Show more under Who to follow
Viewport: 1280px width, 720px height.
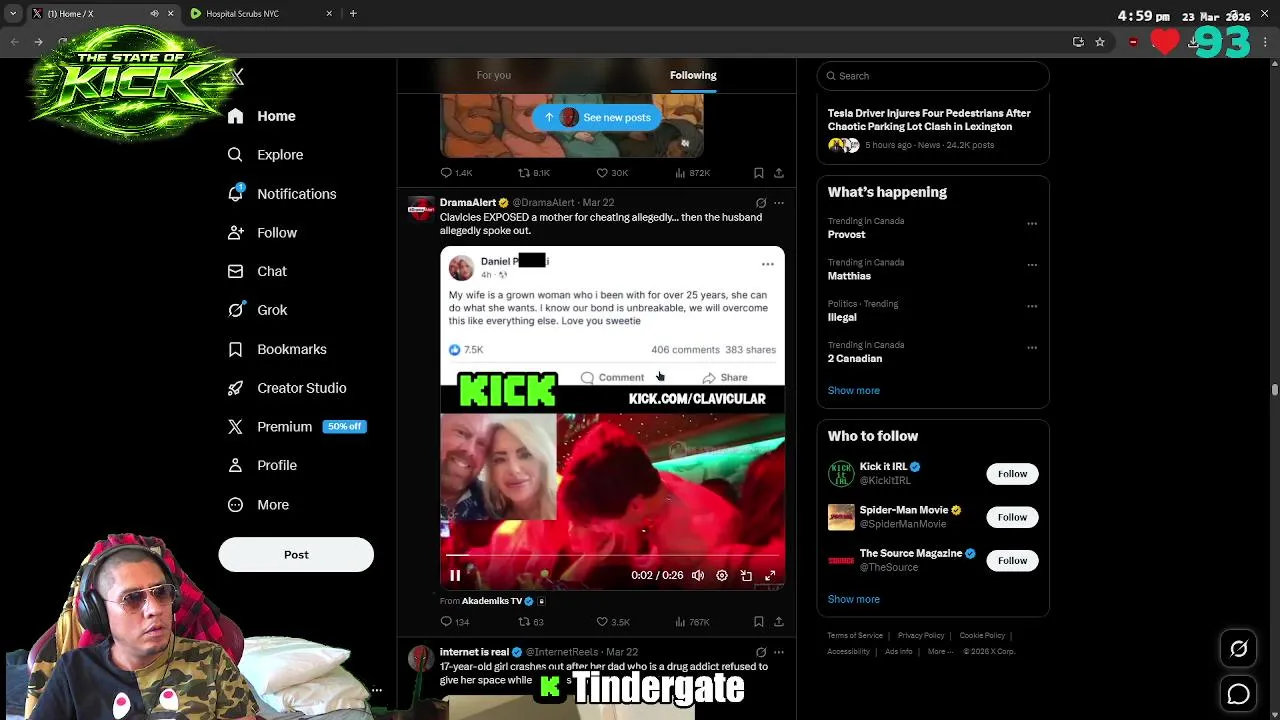pyautogui.click(x=853, y=599)
